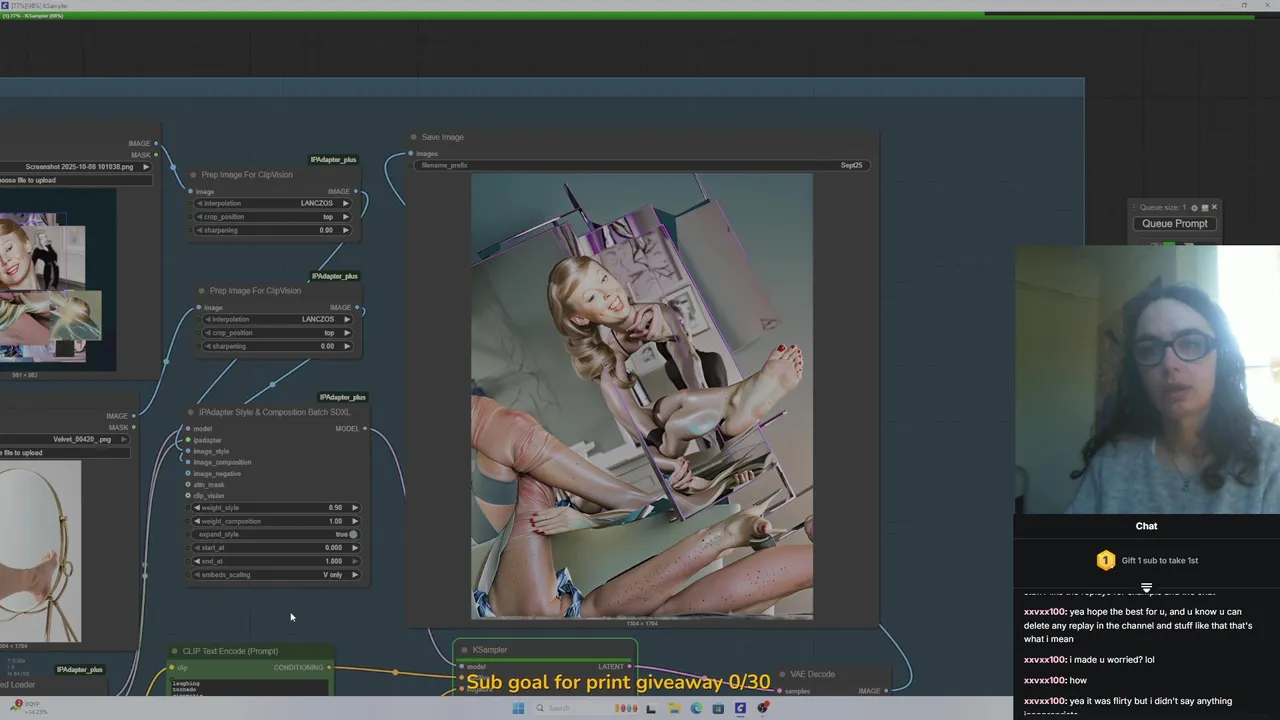
Task: Click the CONDITIONING output socket
Action: tap(330, 668)
